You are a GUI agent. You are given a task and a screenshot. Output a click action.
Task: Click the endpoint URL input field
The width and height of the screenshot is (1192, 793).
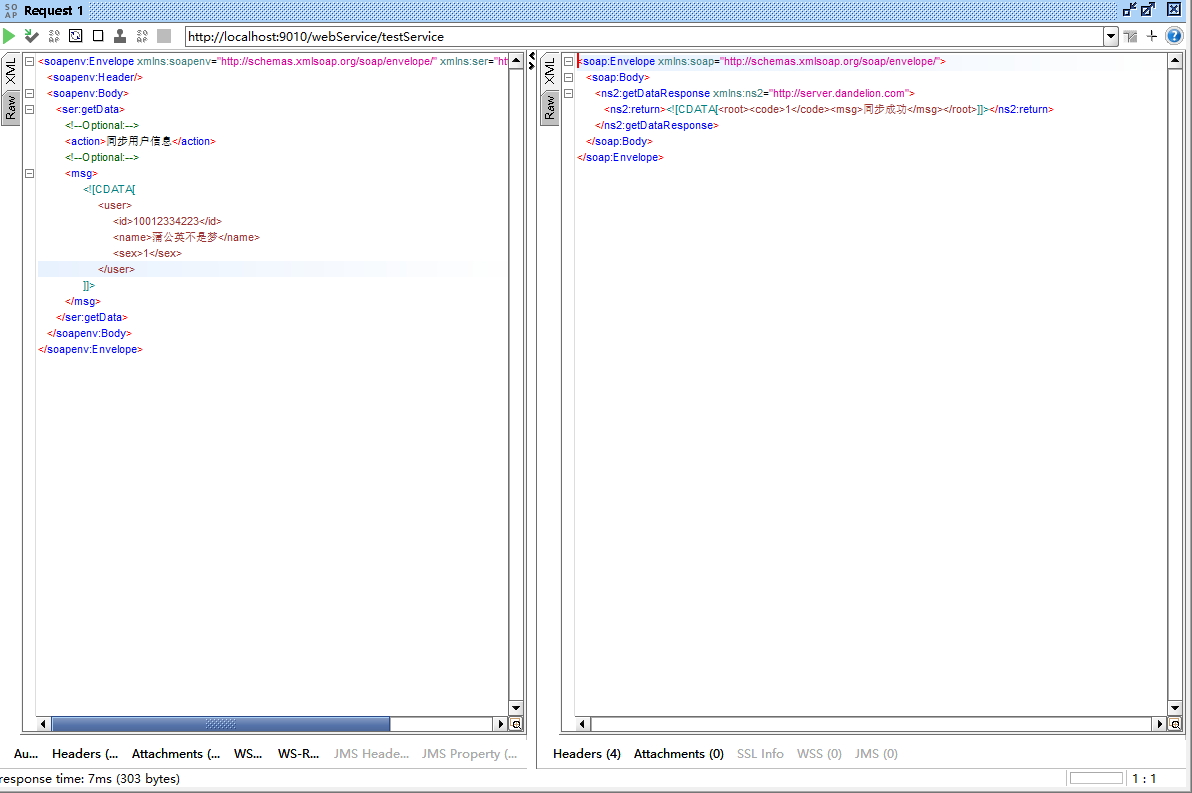[644, 36]
